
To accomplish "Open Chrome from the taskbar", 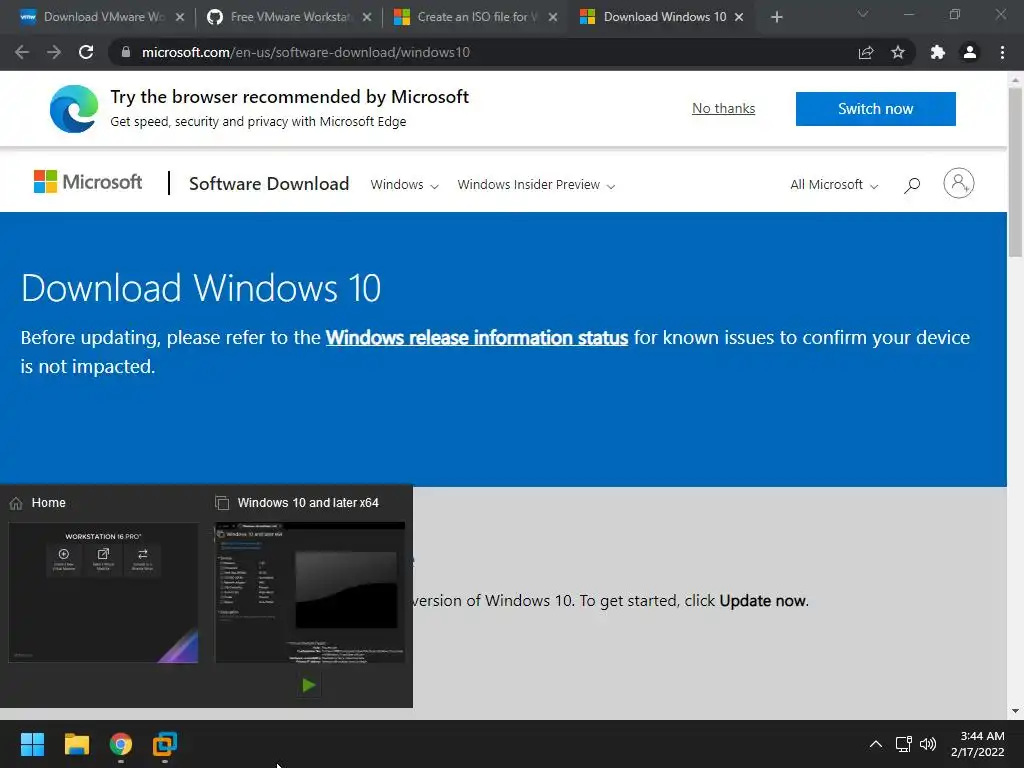I will coord(121,744).
